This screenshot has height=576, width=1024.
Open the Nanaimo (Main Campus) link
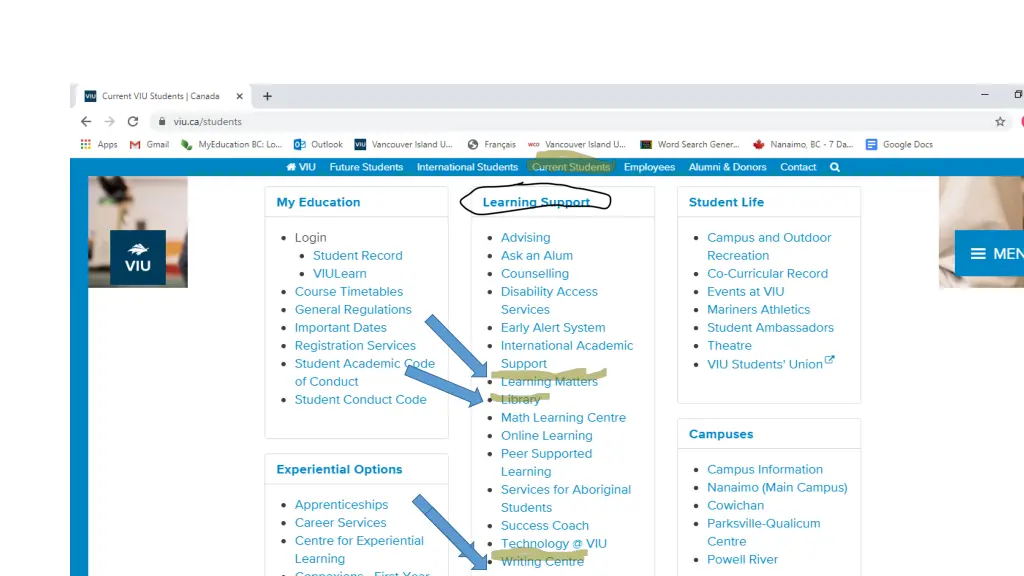(x=777, y=487)
